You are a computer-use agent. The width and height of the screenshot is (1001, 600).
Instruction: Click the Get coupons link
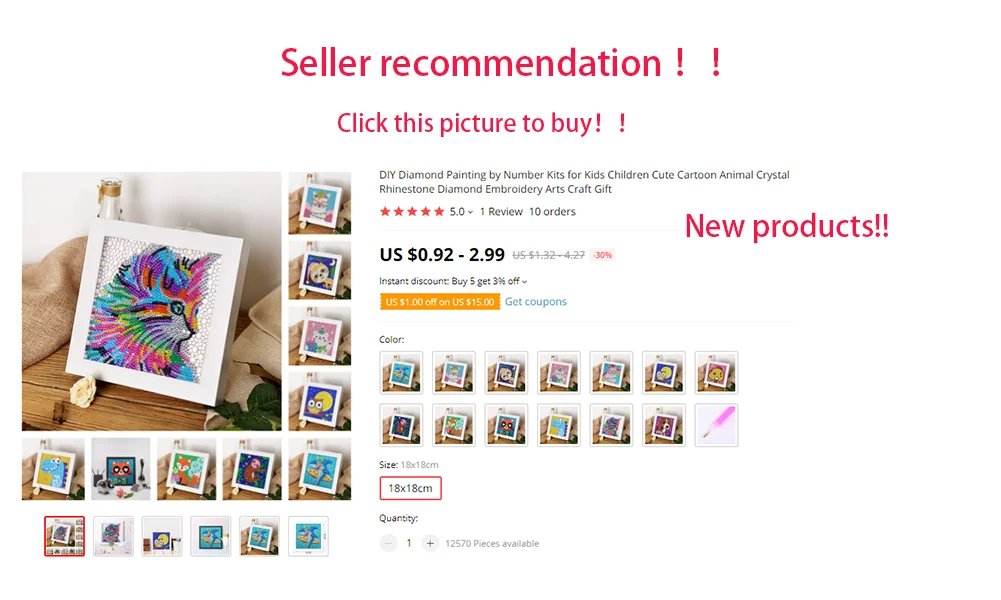(536, 301)
